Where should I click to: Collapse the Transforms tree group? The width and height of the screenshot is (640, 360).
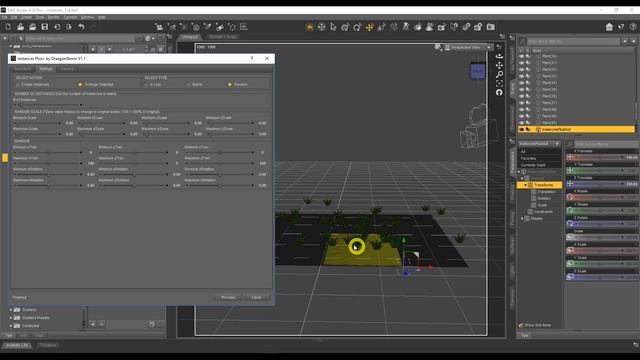click(525, 185)
